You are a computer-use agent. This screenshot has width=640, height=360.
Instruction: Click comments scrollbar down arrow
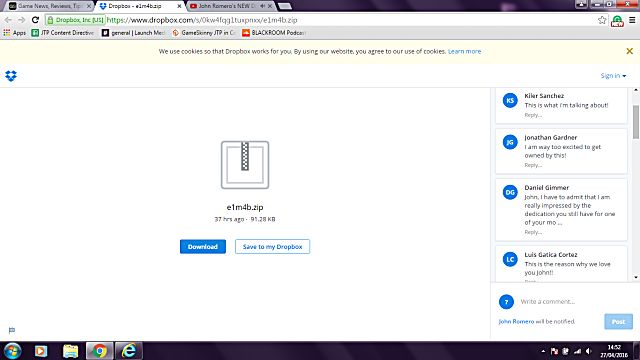636,277
